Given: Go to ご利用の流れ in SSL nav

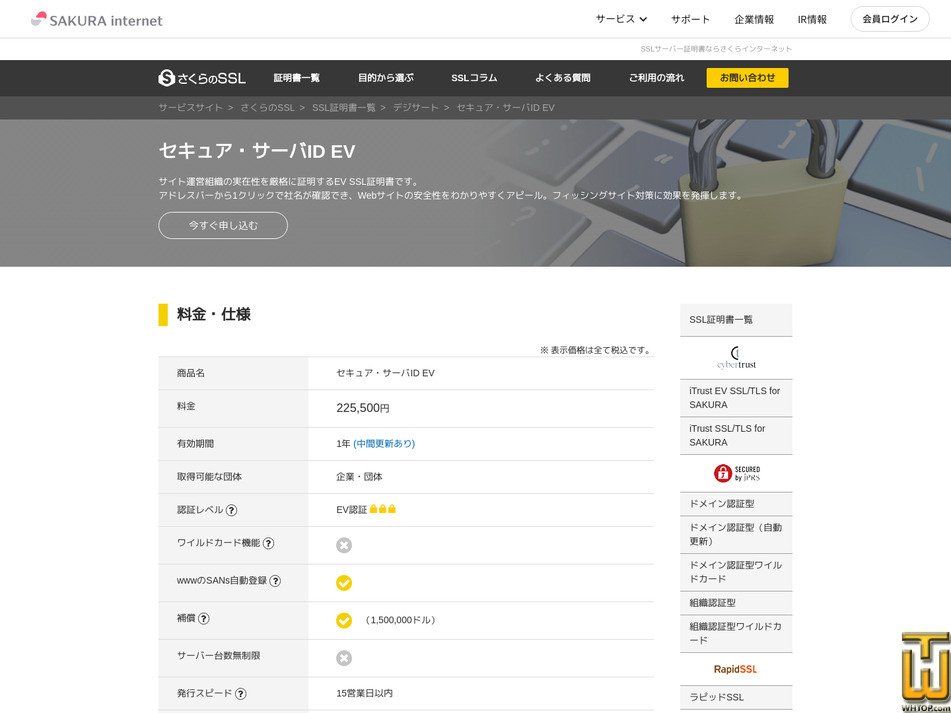Looking at the screenshot, I should (656, 78).
